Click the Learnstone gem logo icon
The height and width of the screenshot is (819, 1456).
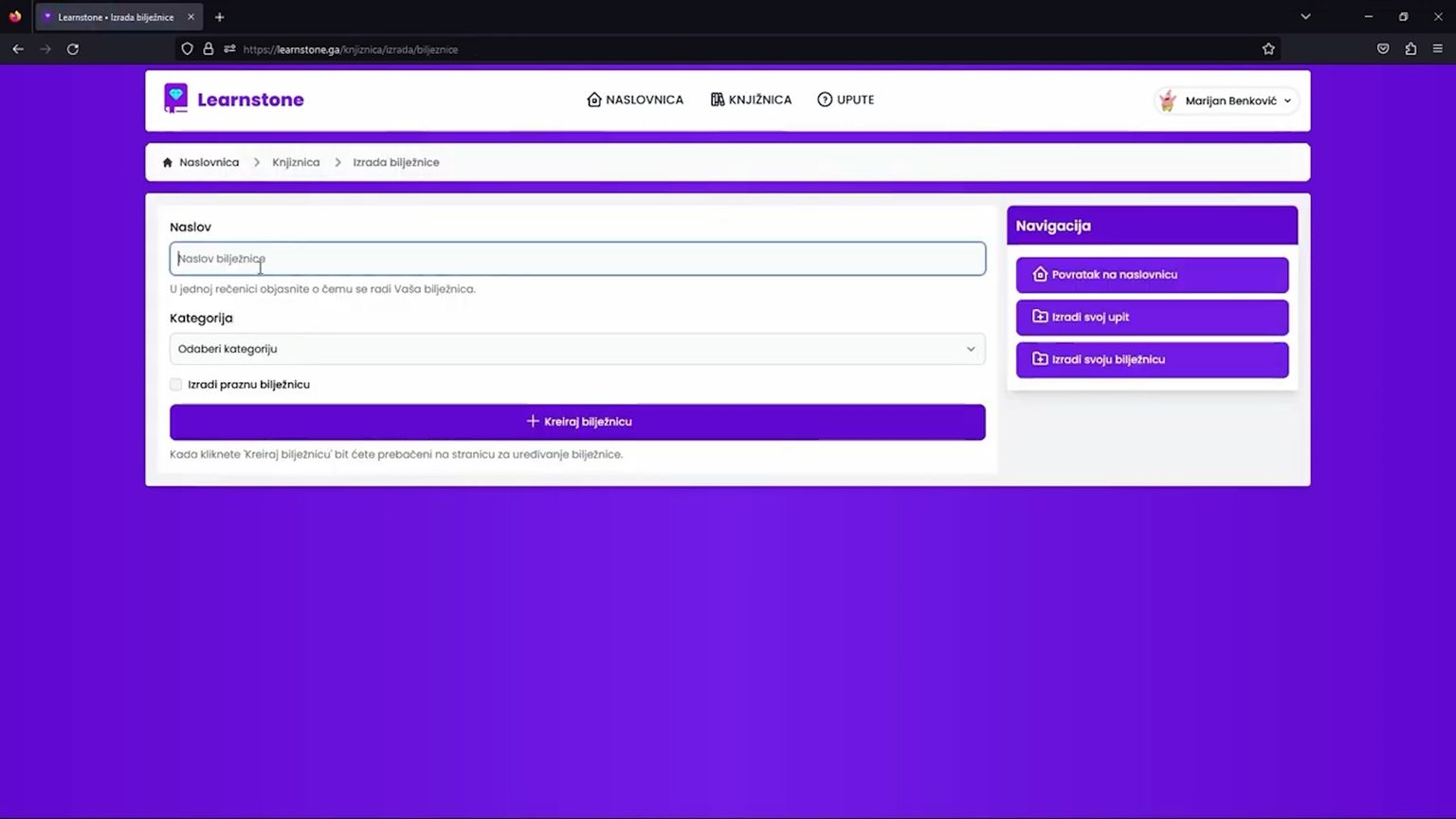(x=175, y=99)
